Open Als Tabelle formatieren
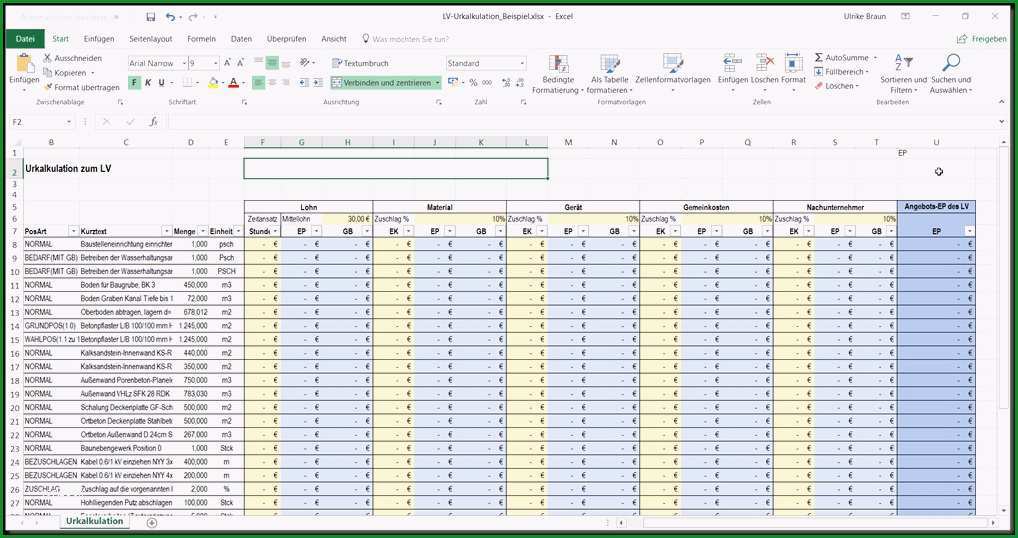Image resolution: width=1018 pixels, height=538 pixels. (609, 74)
